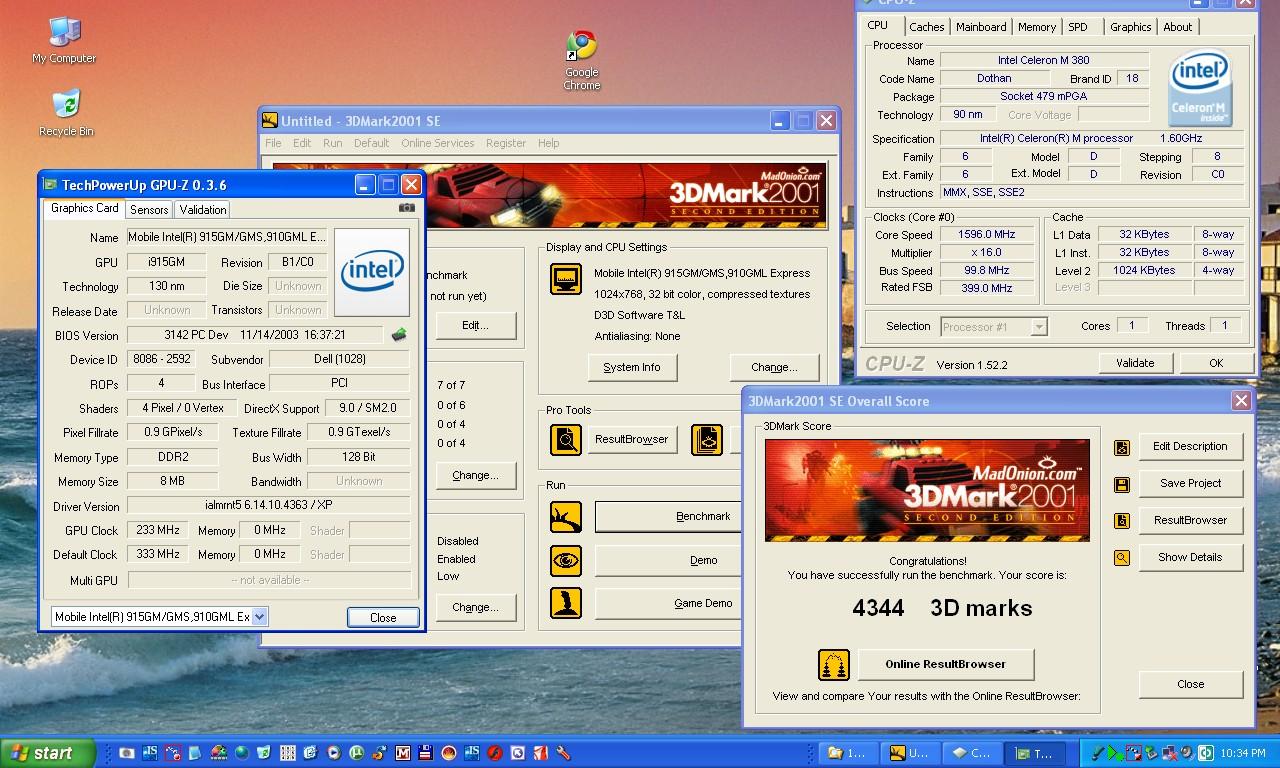Open Recycle Bin desktop icon

pyautogui.click(x=66, y=112)
